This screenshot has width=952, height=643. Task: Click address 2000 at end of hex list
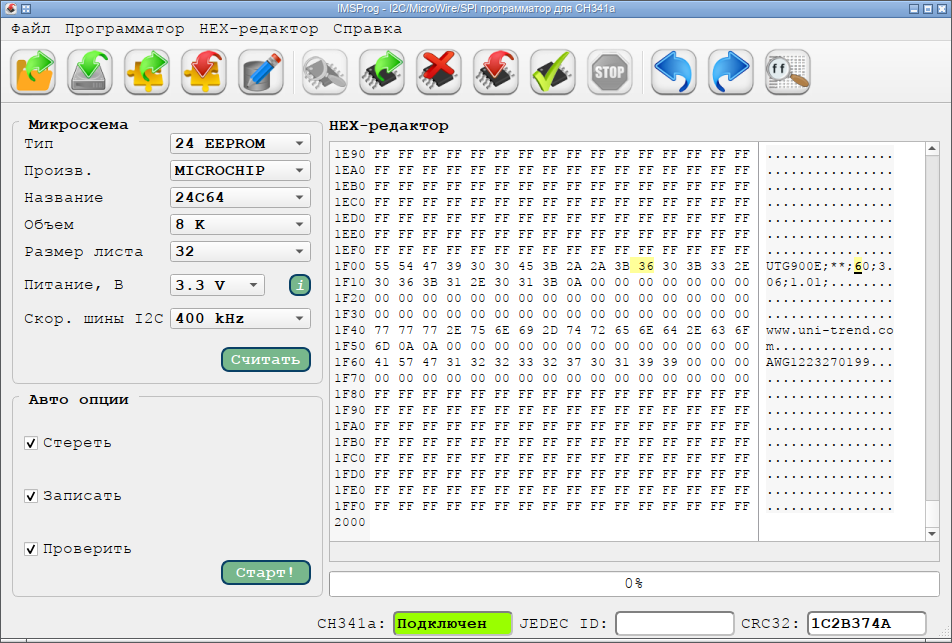[x=350, y=522]
